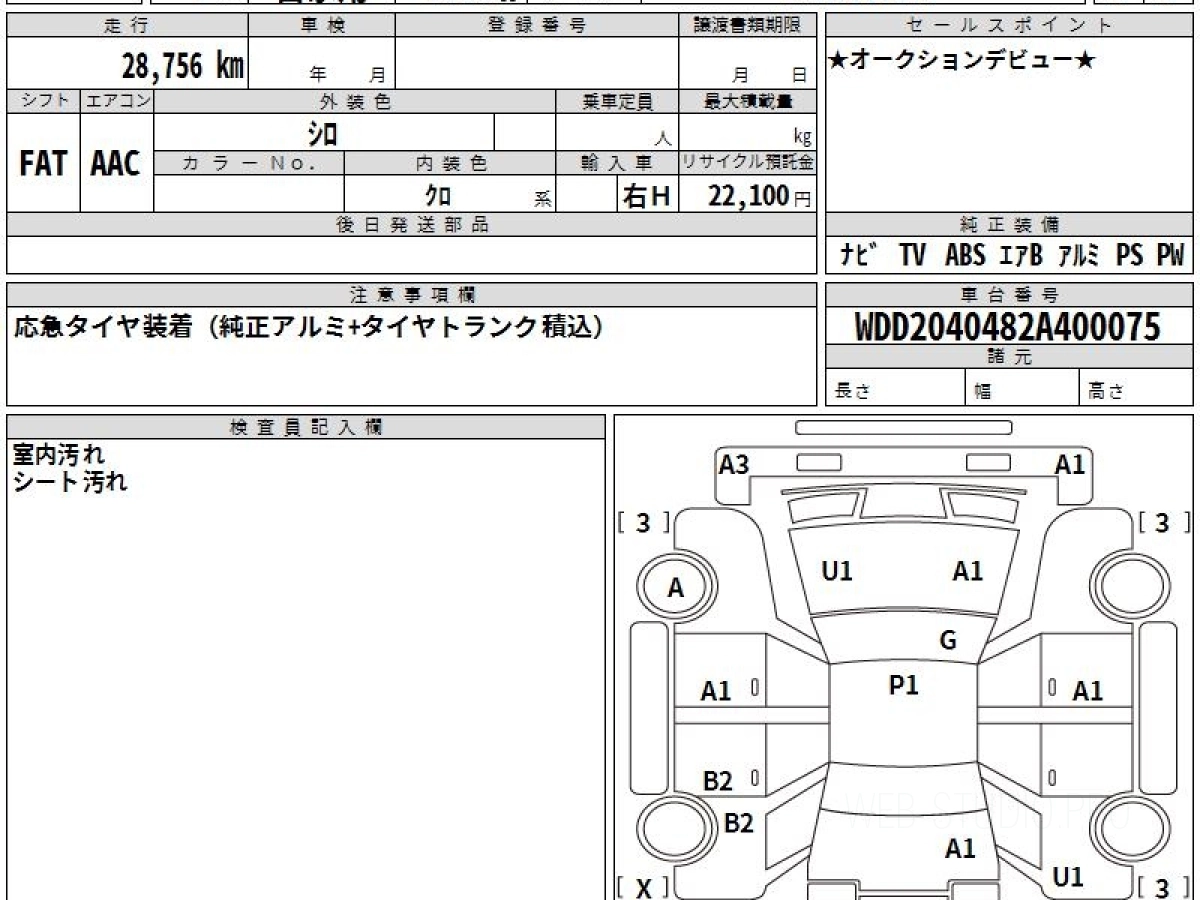The image size is (1200, 900).
Task: Click the 純正装備 section header
Action: pos(1009,225)
